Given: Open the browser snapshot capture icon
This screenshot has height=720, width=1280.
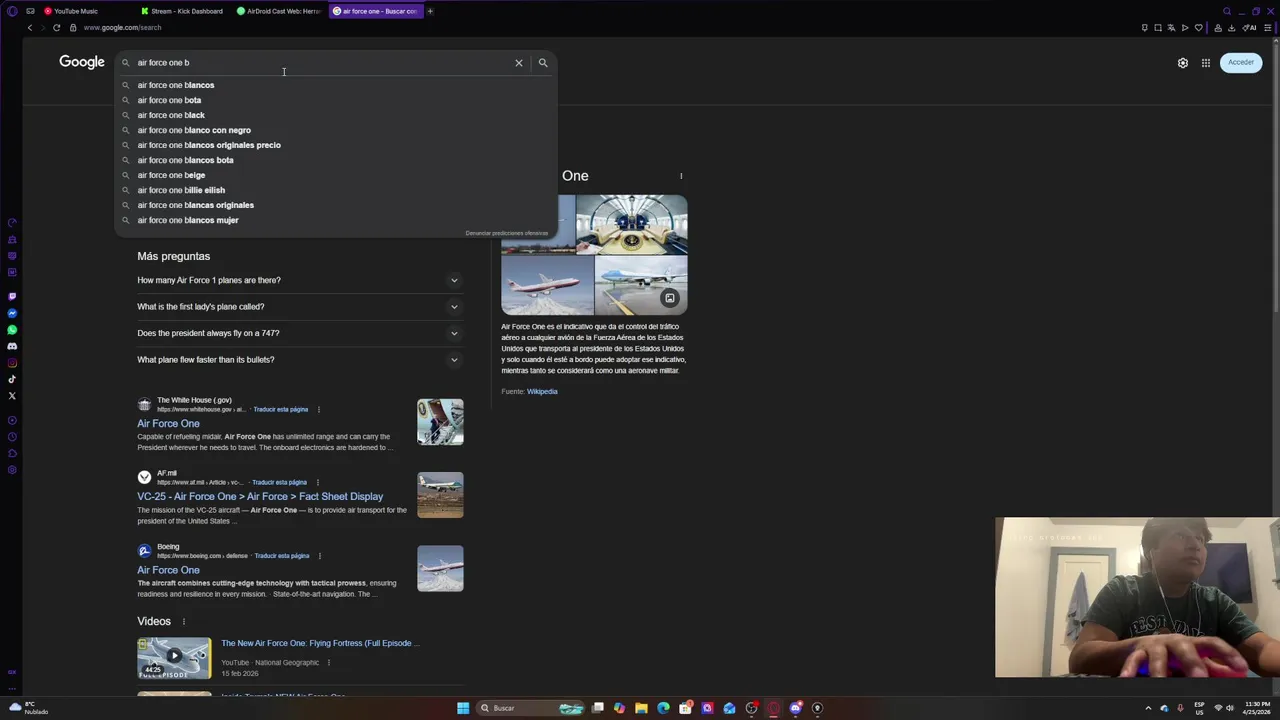Looking at the screenshot, I should 1158,28.
